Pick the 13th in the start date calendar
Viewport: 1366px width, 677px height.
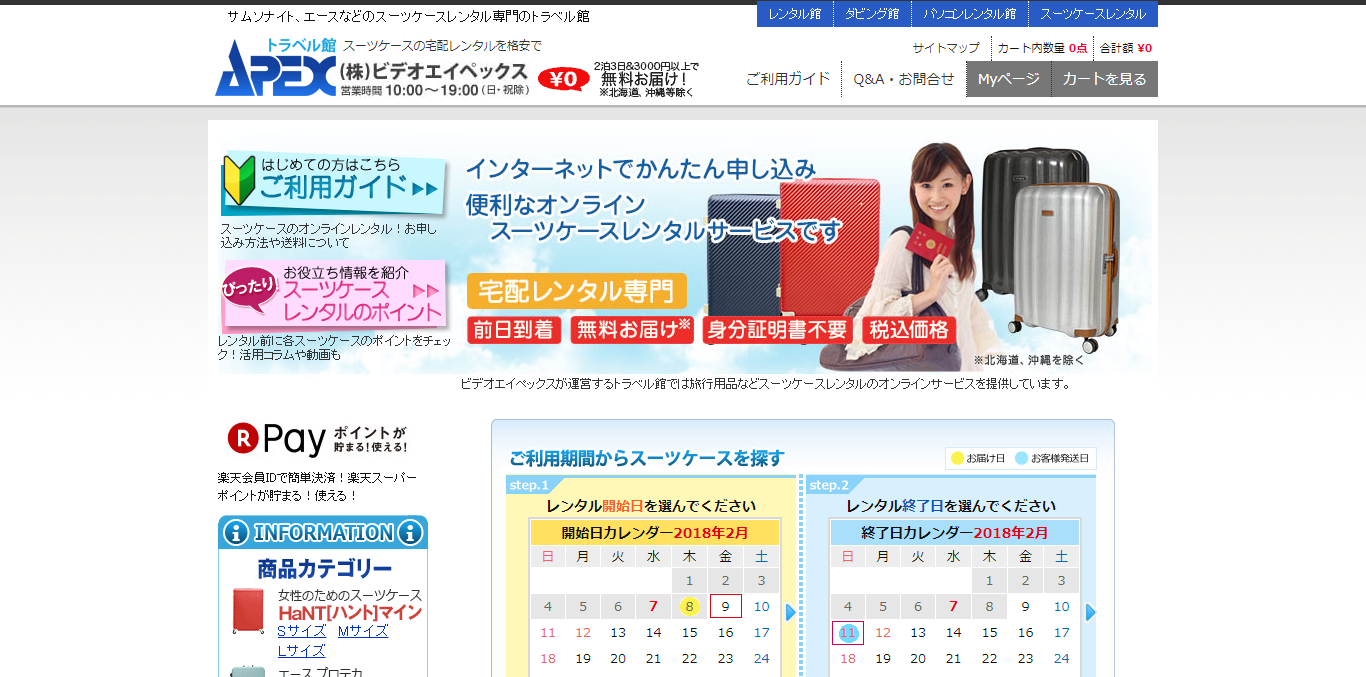pyautogui.click(x=618, y=632)
